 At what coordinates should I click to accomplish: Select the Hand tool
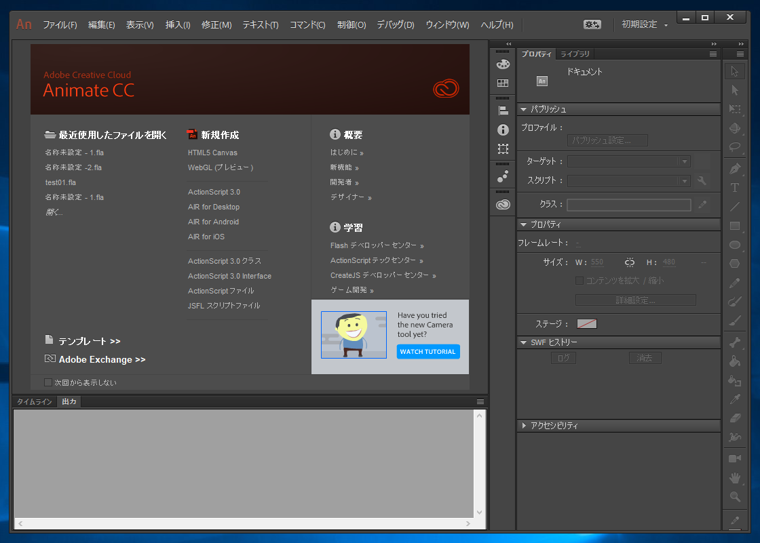(735, 478)
